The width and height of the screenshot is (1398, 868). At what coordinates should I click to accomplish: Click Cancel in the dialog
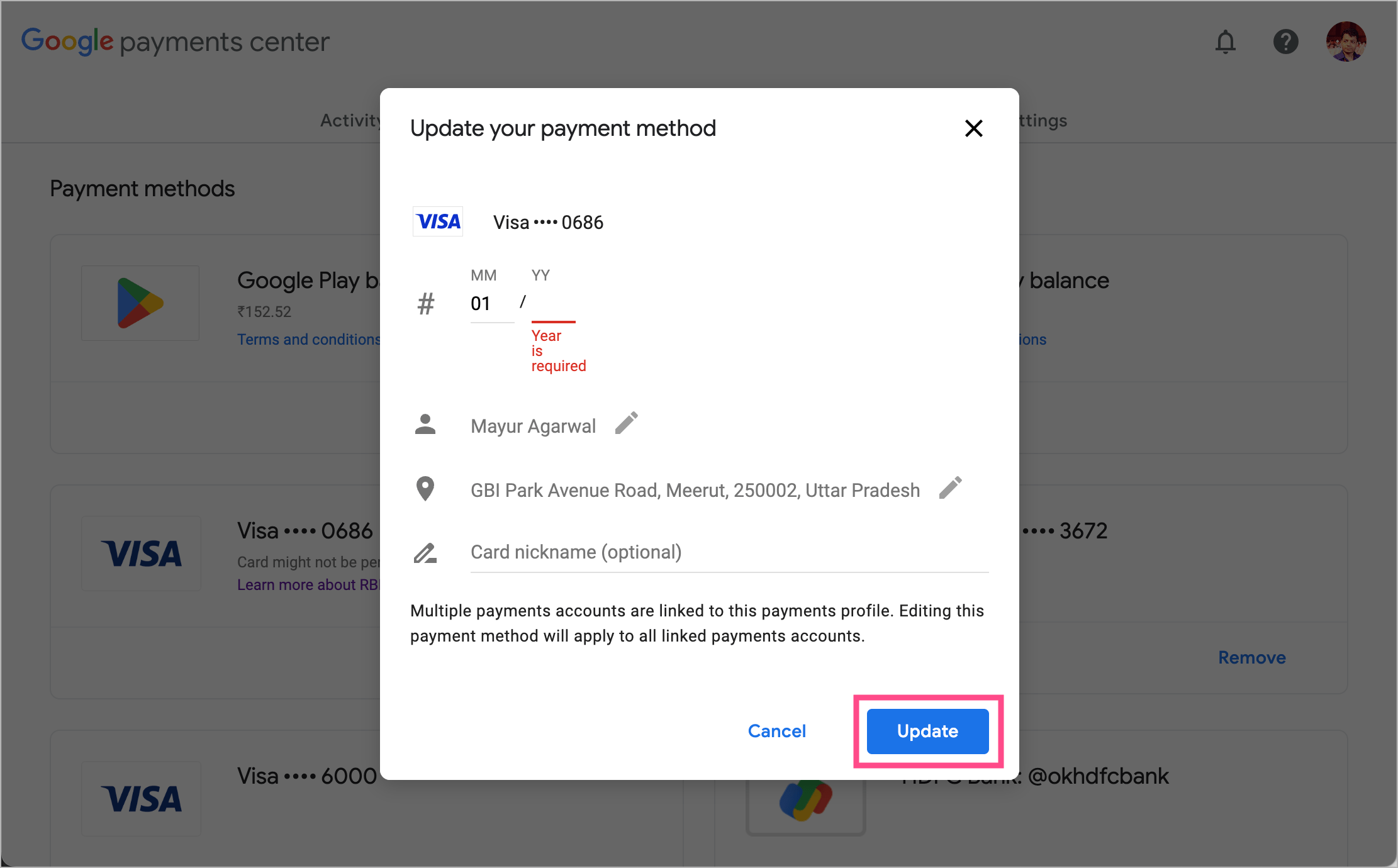(776, 731)
